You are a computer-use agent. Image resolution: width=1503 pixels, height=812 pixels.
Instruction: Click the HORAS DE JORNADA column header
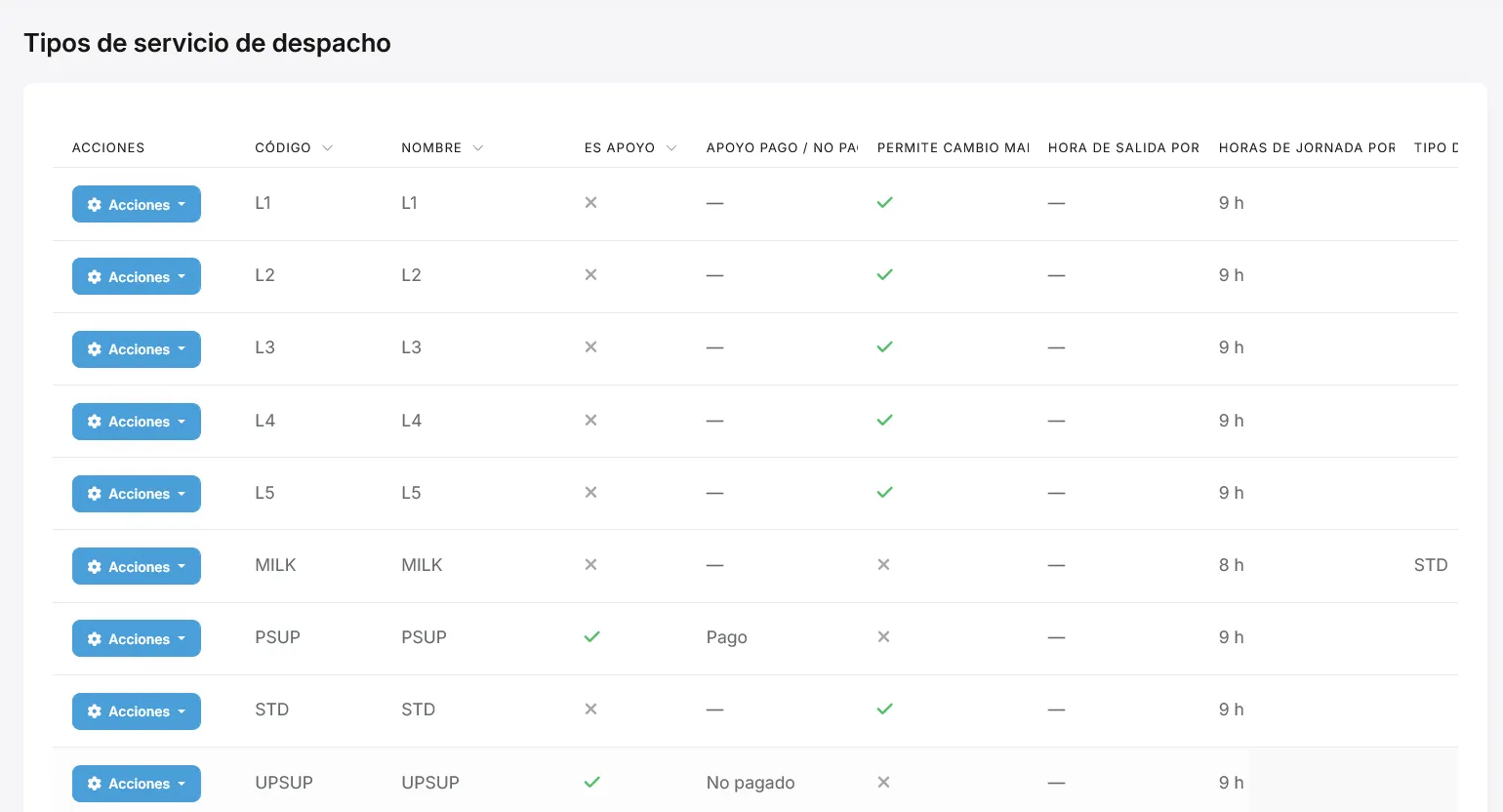[x=1307, y=147]
